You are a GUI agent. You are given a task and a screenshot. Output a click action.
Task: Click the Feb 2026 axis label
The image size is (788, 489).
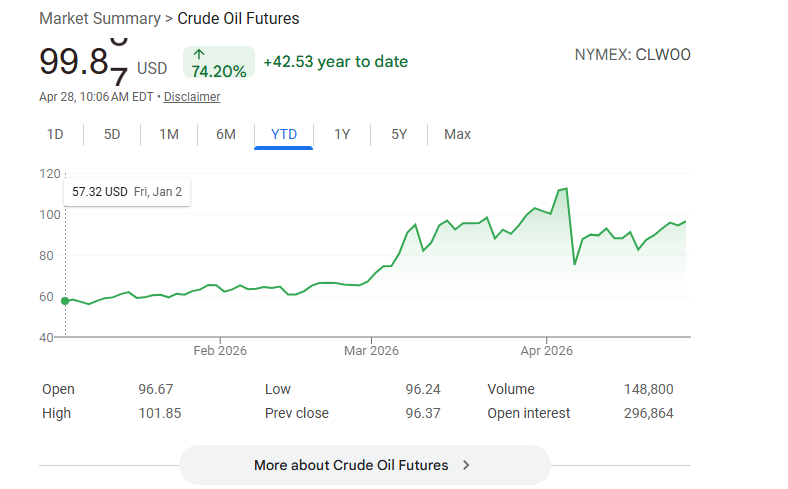click(220, 350)
